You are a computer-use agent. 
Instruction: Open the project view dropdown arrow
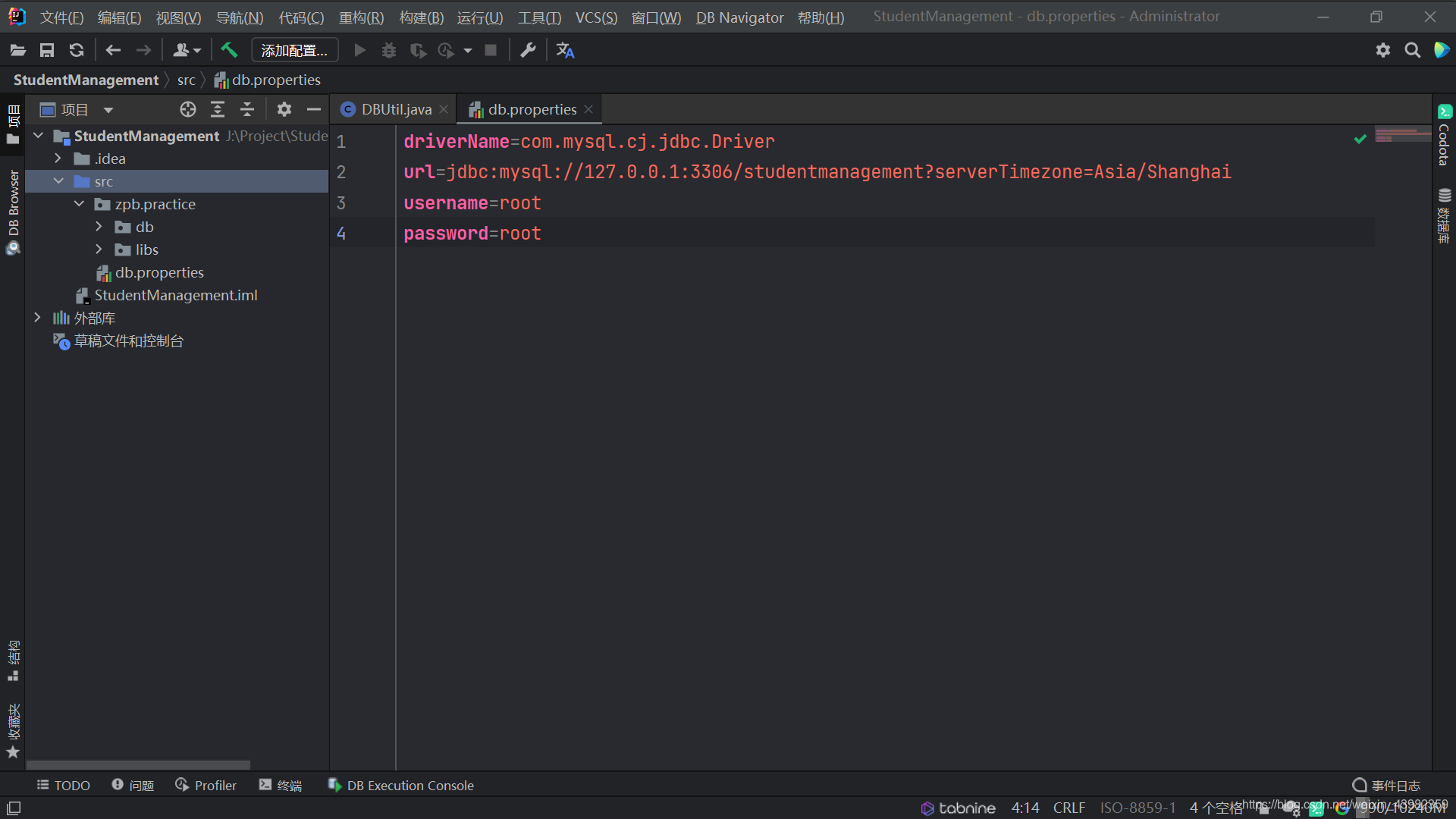tap(108, 109)
